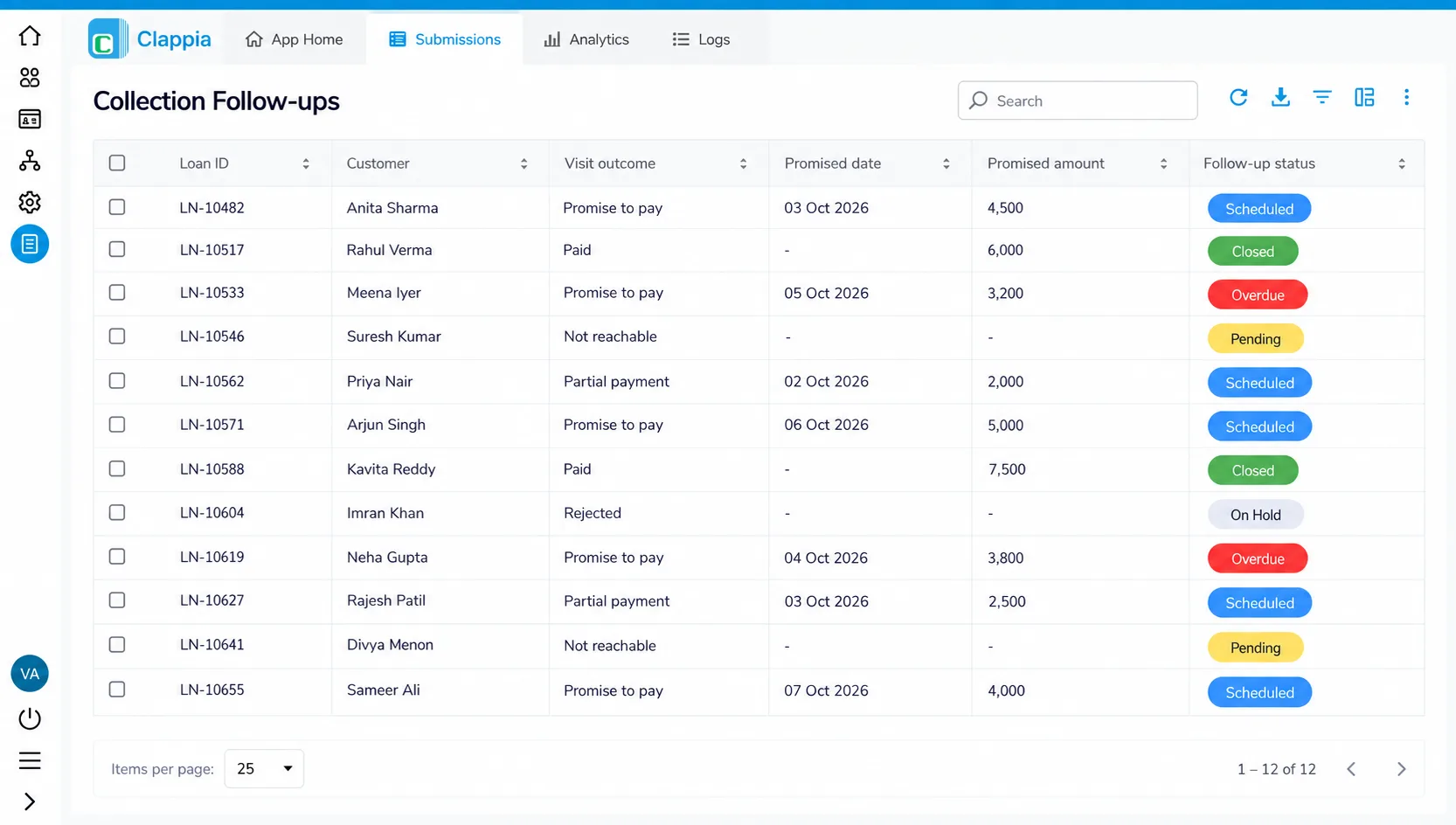Click the ID card icon in the sidebar

pos(30,119)
